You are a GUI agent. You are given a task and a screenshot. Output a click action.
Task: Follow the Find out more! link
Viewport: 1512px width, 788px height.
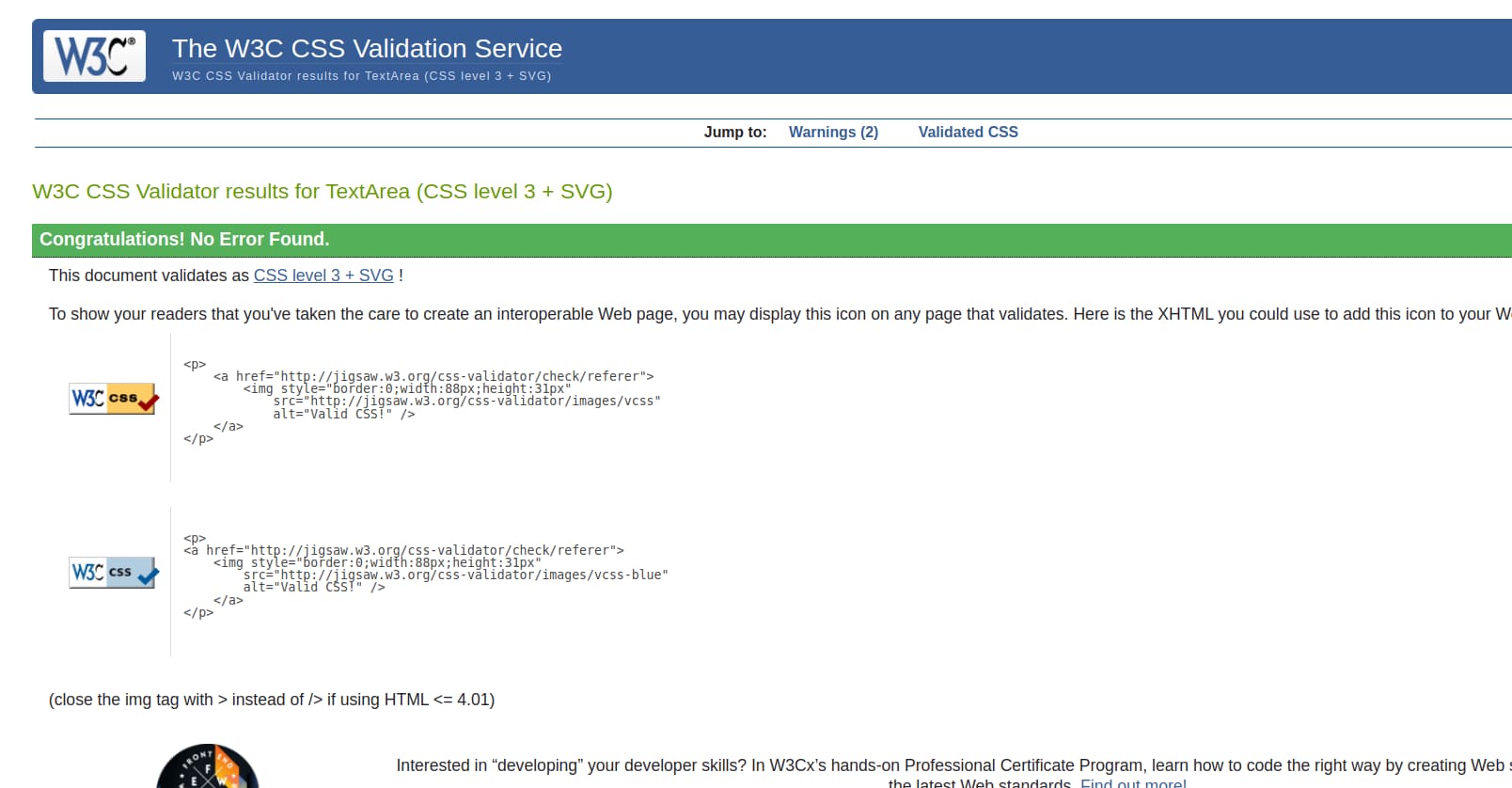click(x=1133, y=782)
